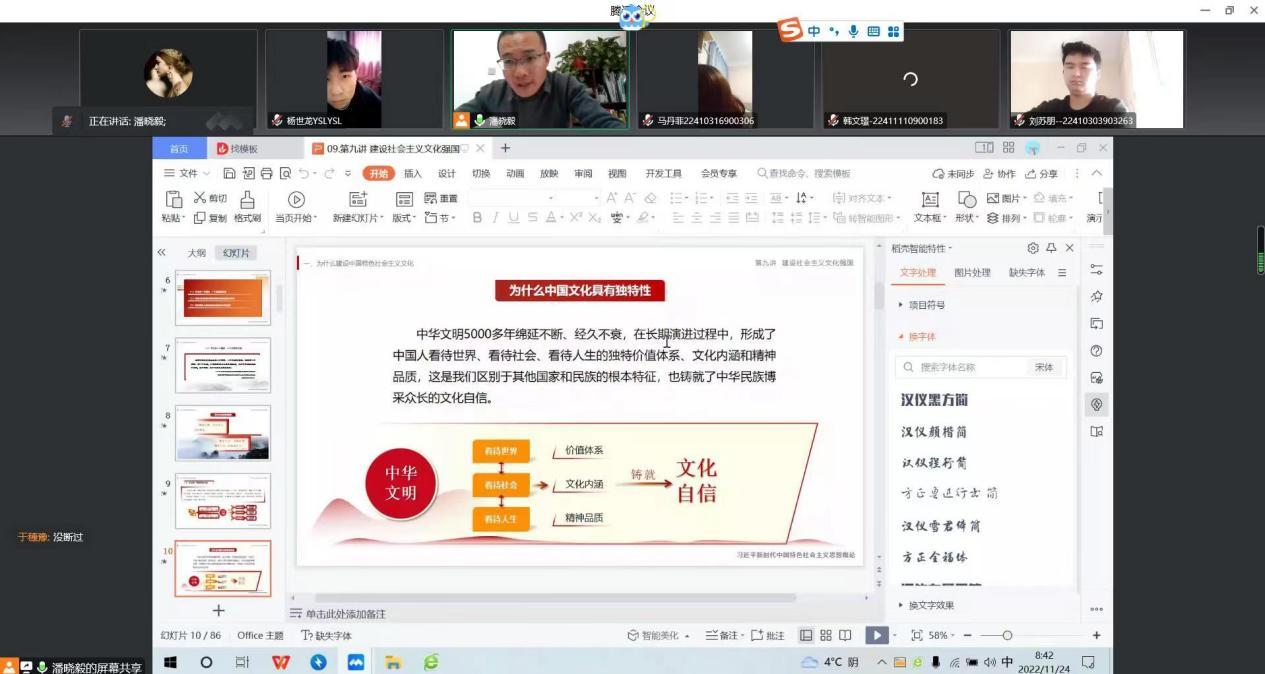Click the 新建幻灯片 new slide icon
Screen dimensions: 1265x674
[357, 200]
